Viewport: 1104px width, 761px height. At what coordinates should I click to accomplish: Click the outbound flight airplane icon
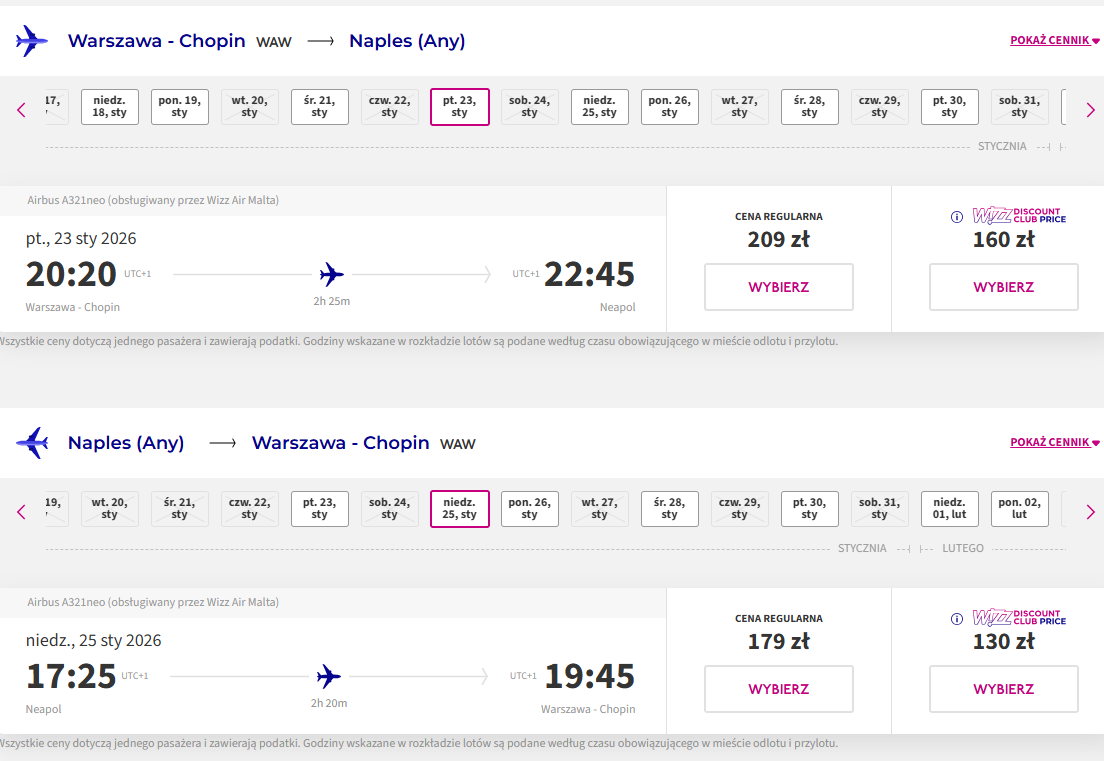[32, 41]
